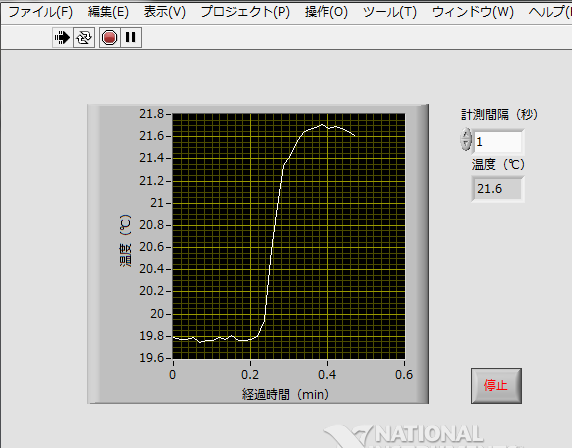This screenshot has width=572, height=448.
Task: Click the 経過時間 (min) x-axis label
Action: (285, 394)
